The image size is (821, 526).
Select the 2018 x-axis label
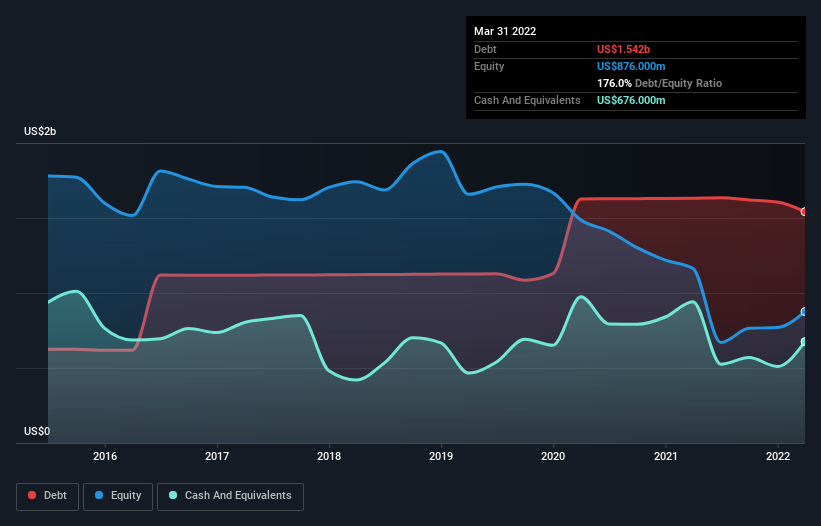[x=329, y=456]
